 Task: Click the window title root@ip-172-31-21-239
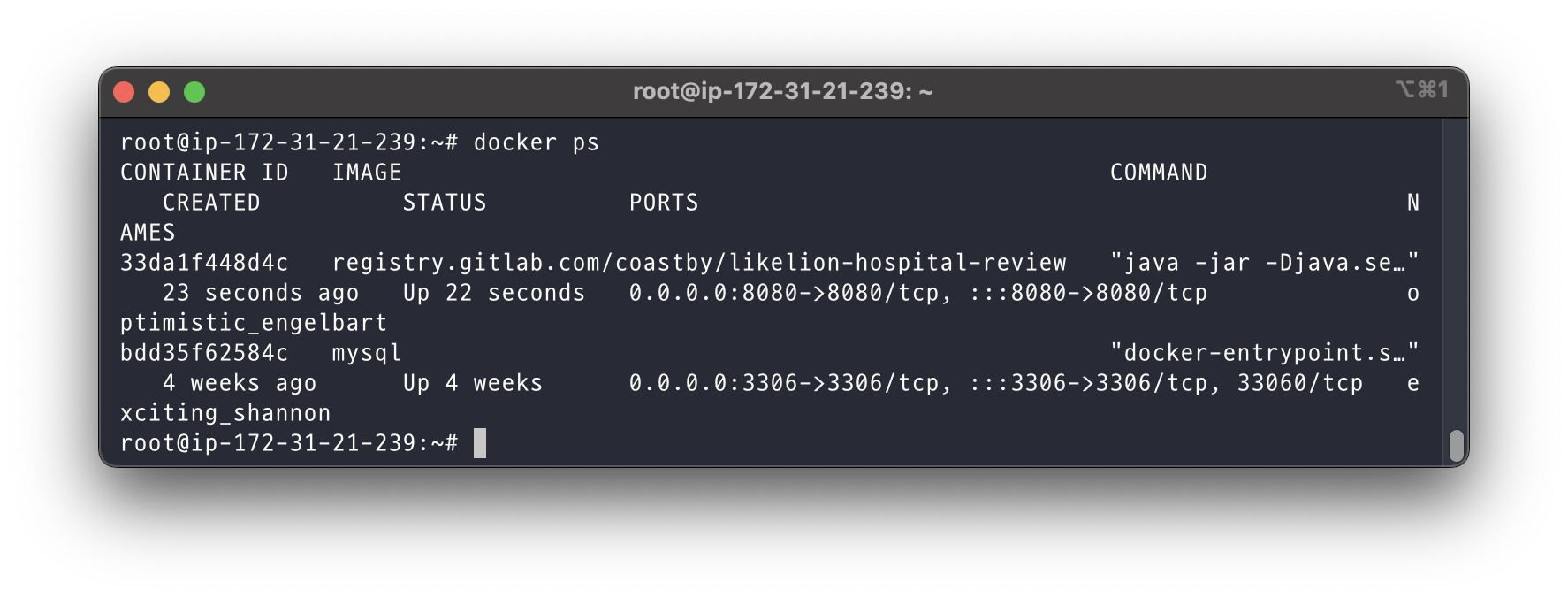(782, 91)
